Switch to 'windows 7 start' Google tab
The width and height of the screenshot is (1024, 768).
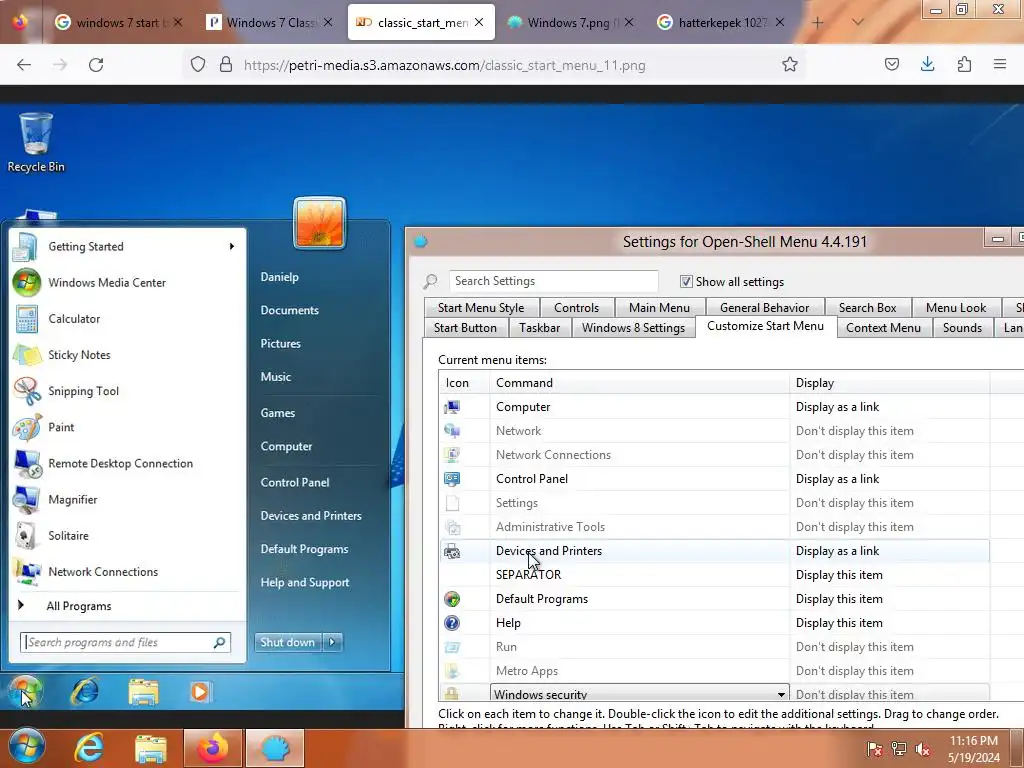coord(118,22)
